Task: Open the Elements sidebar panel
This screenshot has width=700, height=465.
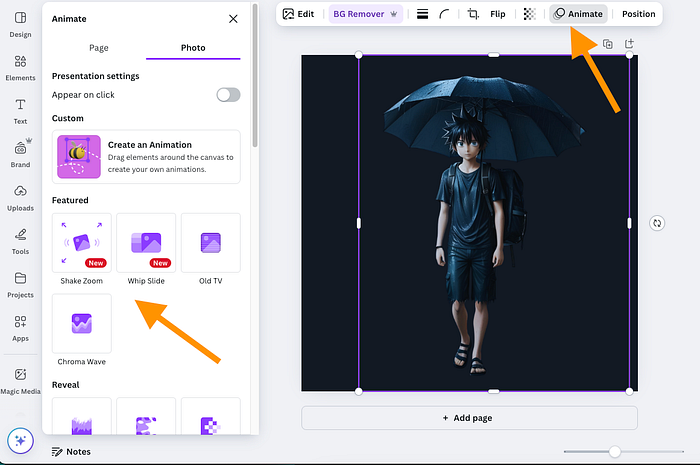Action: coord(20,68)
